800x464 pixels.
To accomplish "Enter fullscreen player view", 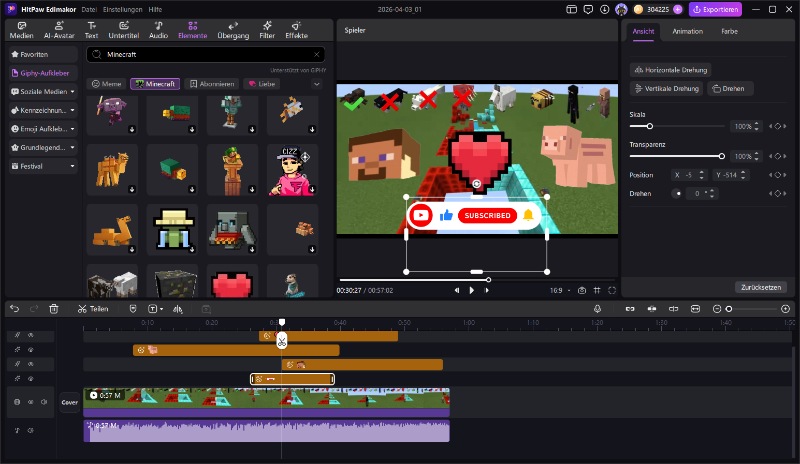I will coord(612,290).
